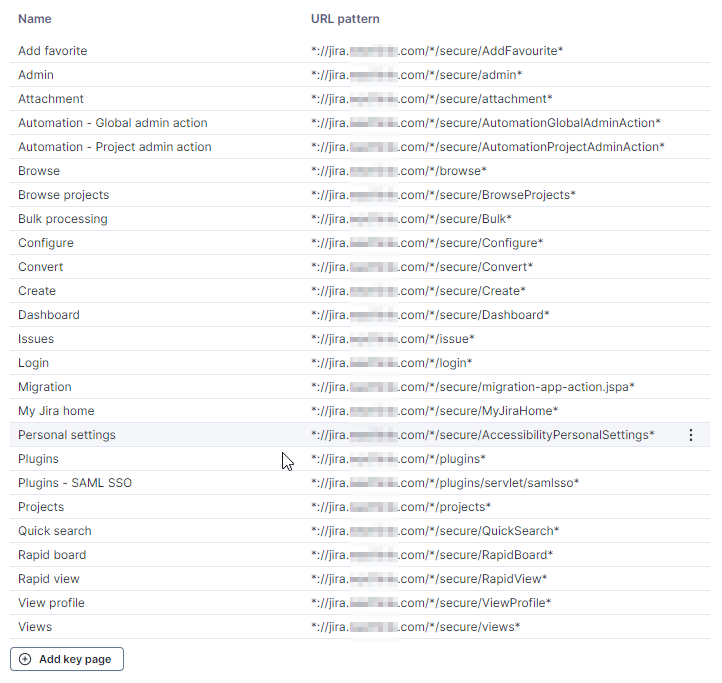Sort by the Name column header
This screenshot has height=683, width=722.
(35, 19)
